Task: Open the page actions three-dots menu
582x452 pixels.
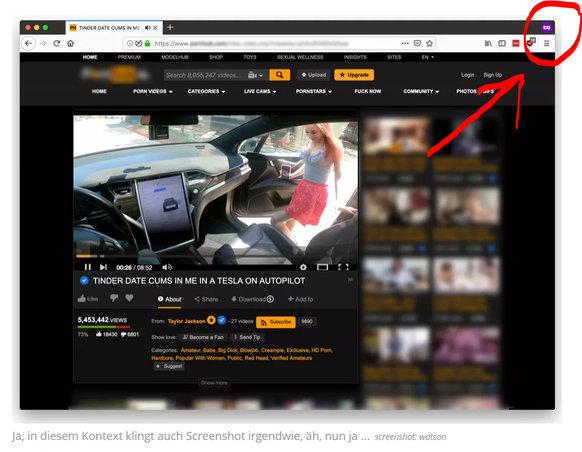Action: (405, 43)
